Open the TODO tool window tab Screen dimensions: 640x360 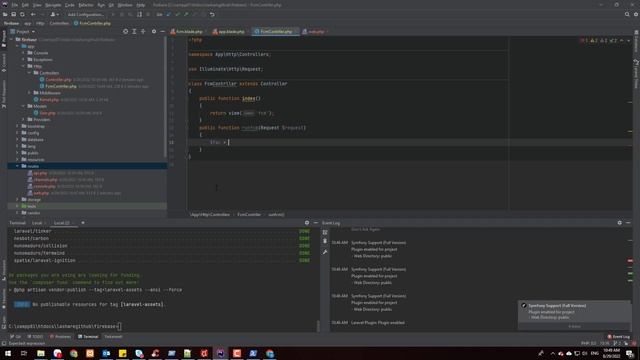36,337
